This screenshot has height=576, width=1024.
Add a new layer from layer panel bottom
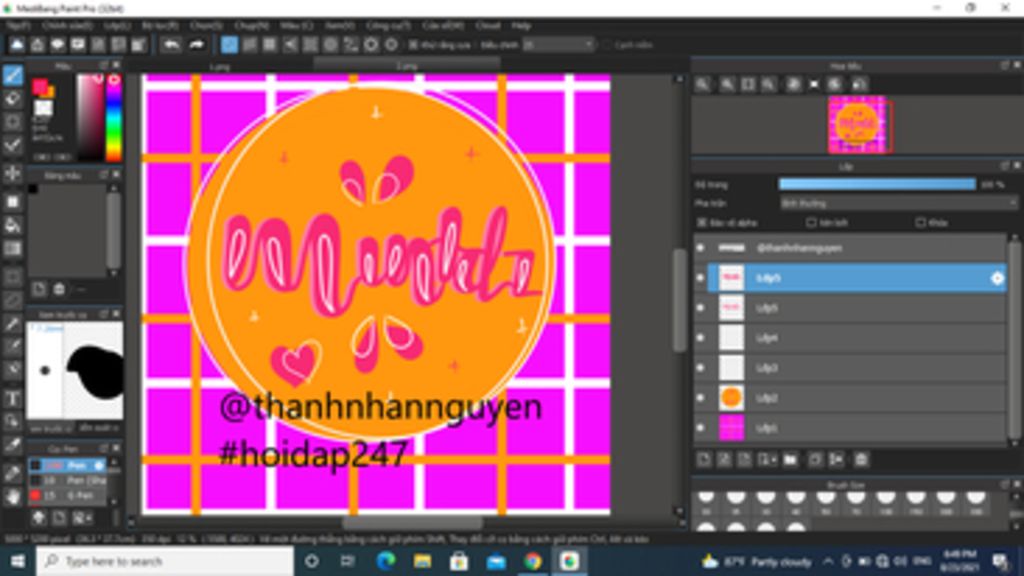coord(703,460)
